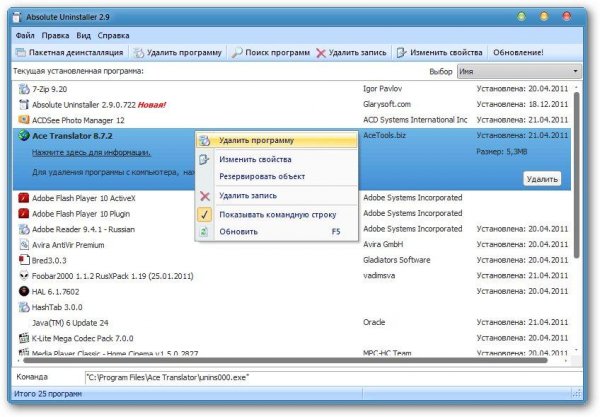Close window with red button
This screenshot has height=417, width=600.
coord(566,17)
